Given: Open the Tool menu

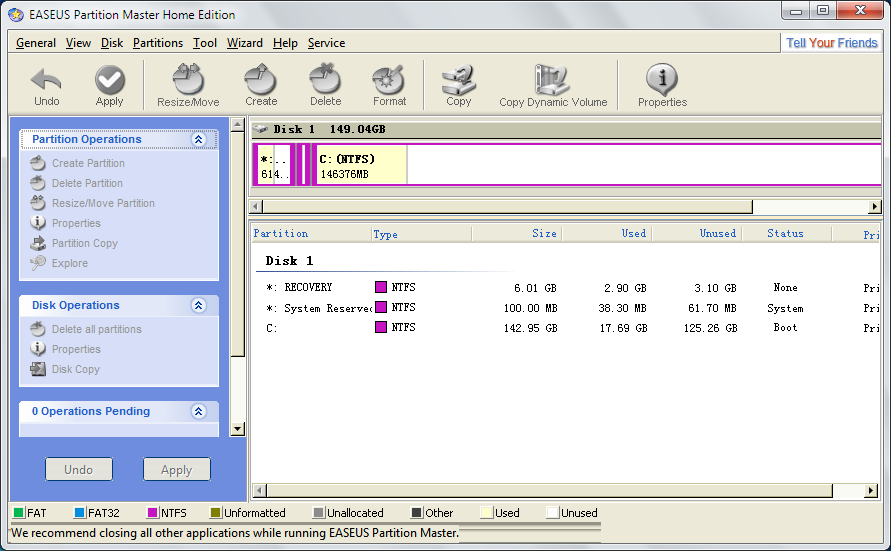Looking at the screenshot, I should pos(205,43).
